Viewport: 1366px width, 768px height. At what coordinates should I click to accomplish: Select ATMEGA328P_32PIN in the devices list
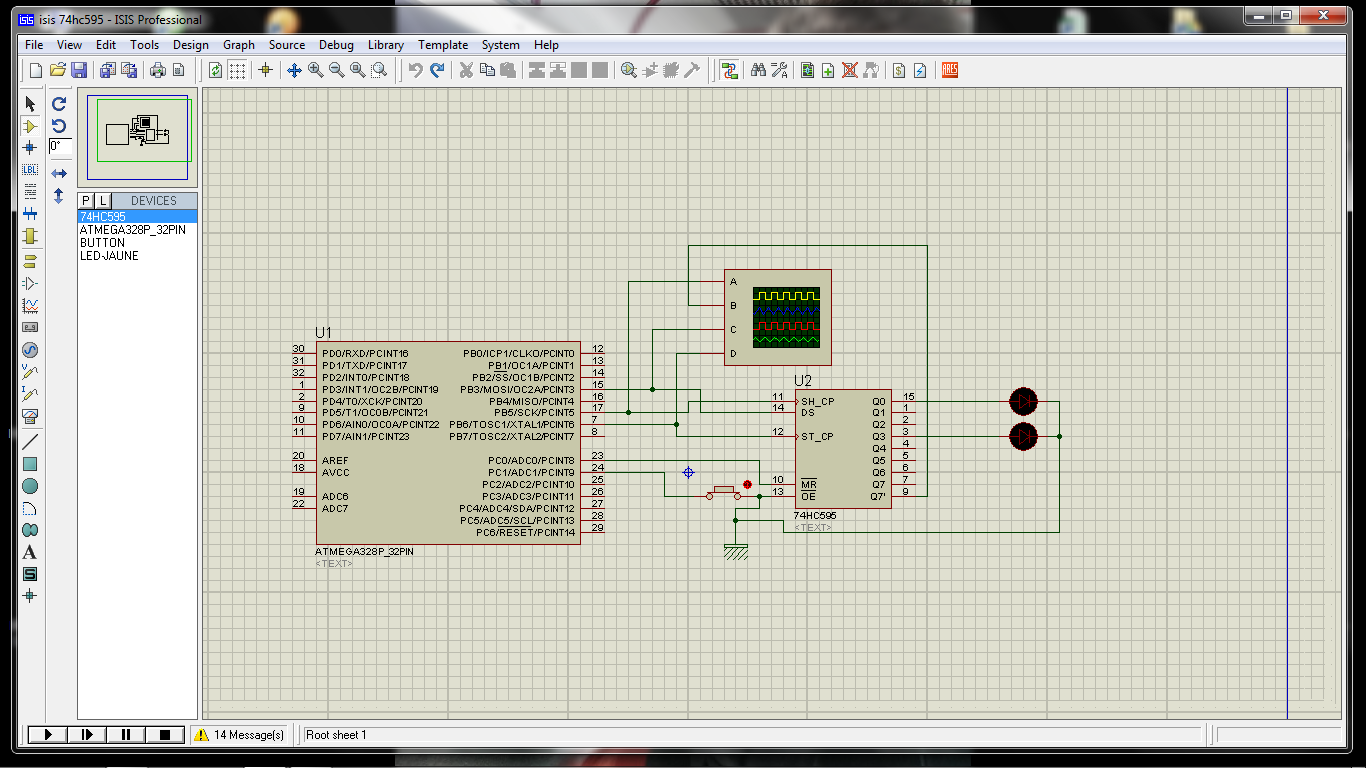coord(132,230)
